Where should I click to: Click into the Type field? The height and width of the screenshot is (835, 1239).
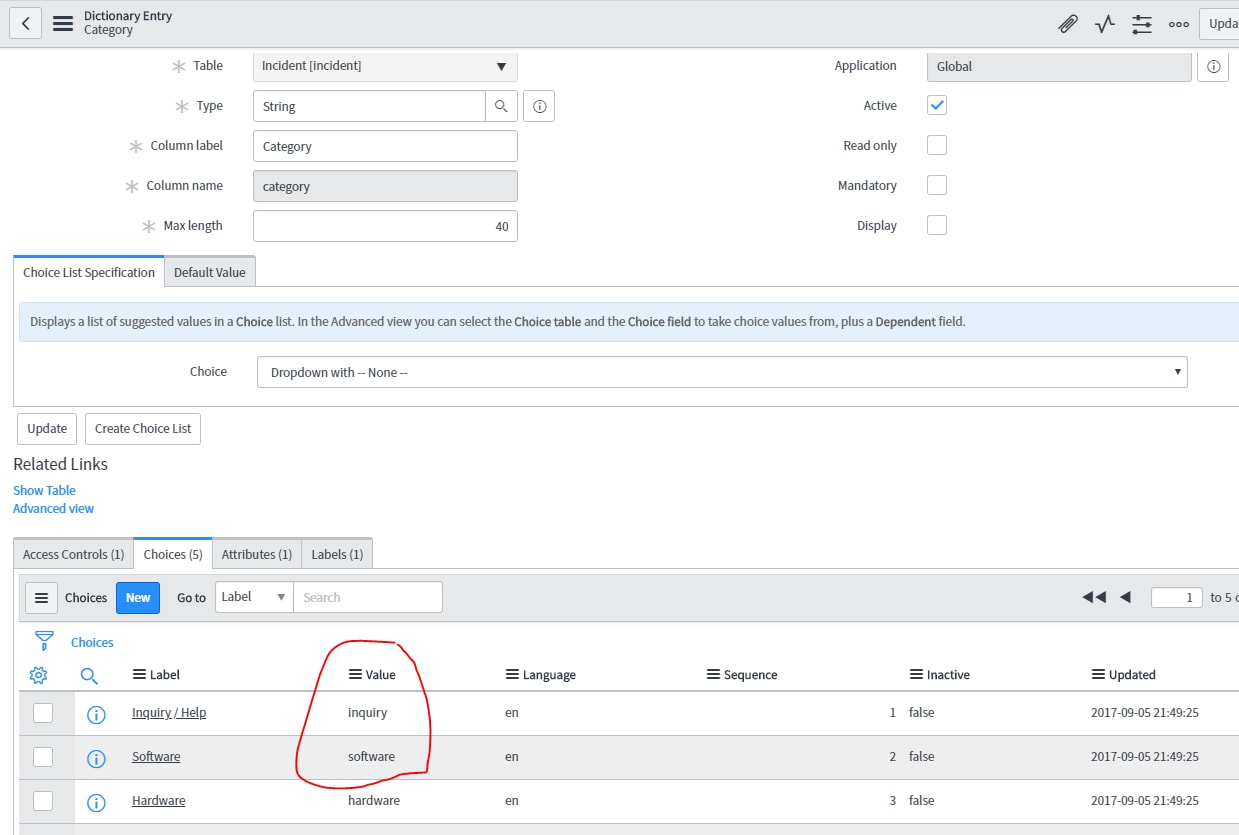[x=369, y=106]
